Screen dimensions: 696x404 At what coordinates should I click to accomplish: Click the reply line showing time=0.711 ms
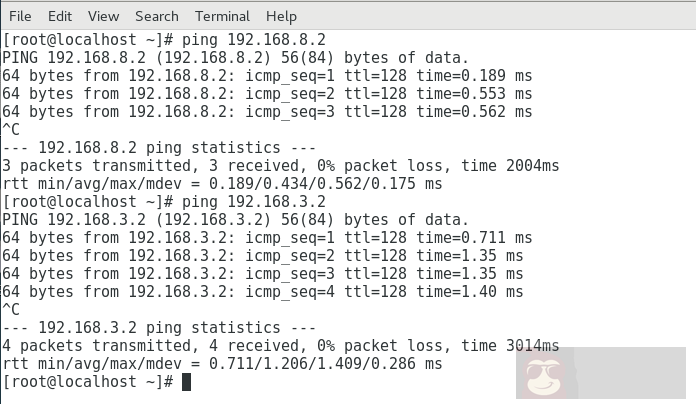tap(267, 238)
